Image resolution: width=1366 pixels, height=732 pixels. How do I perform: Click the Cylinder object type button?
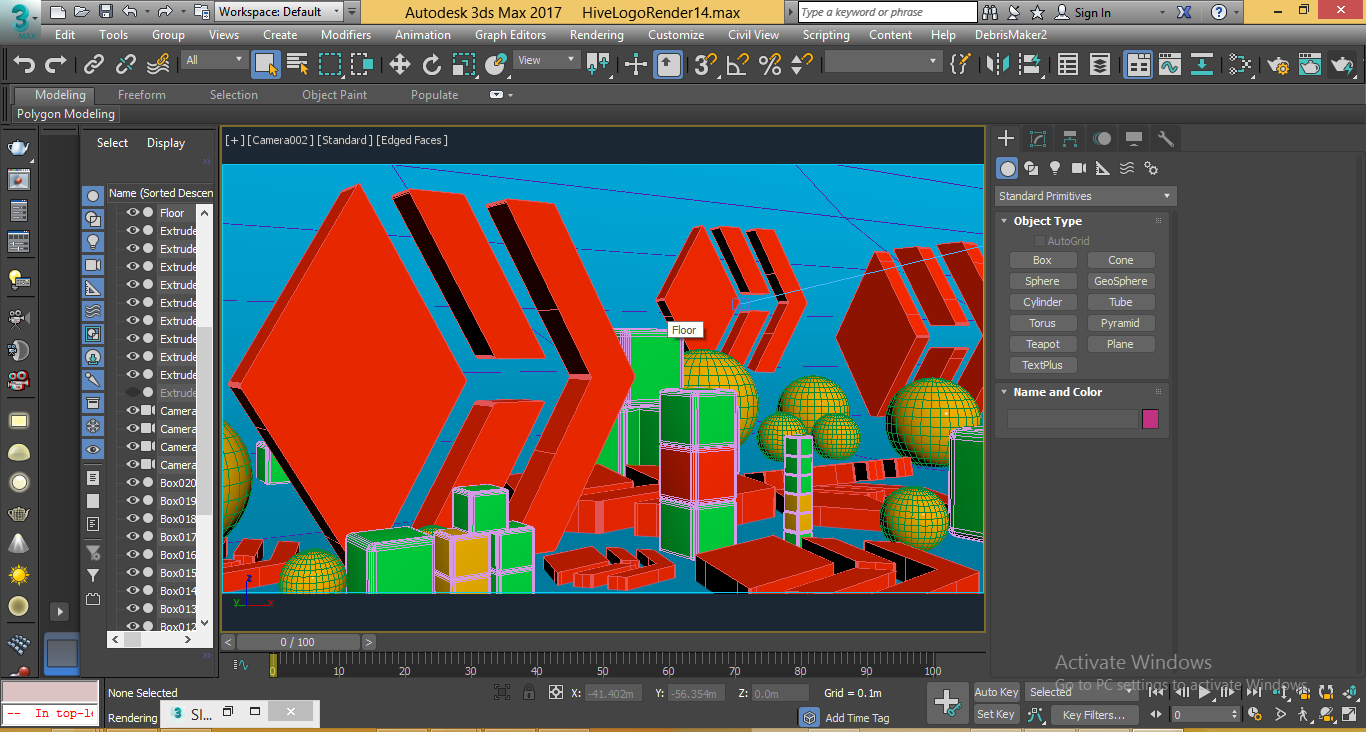pos(1042,302)
